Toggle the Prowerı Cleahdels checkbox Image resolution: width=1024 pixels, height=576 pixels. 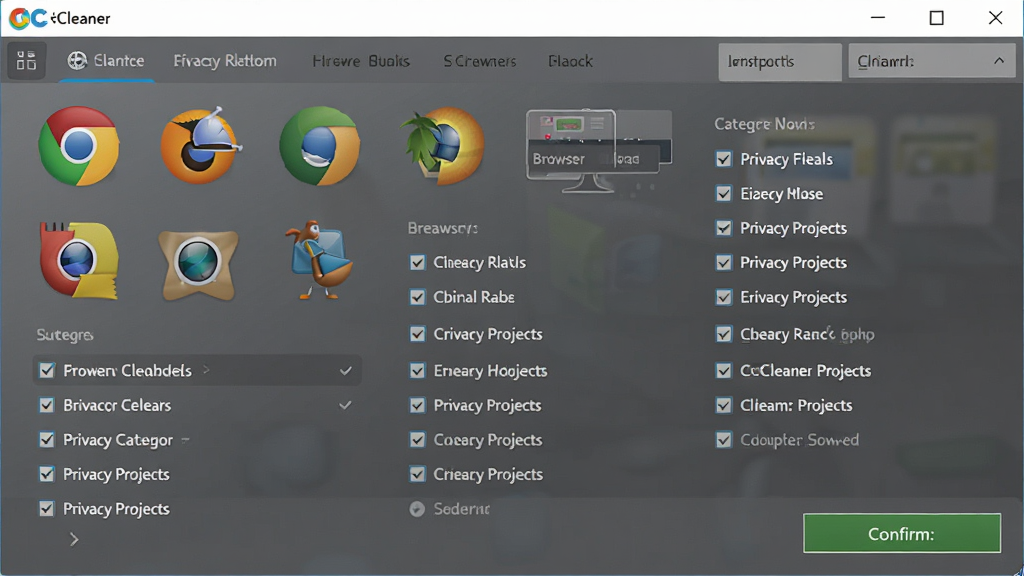(x=47, y=371)
